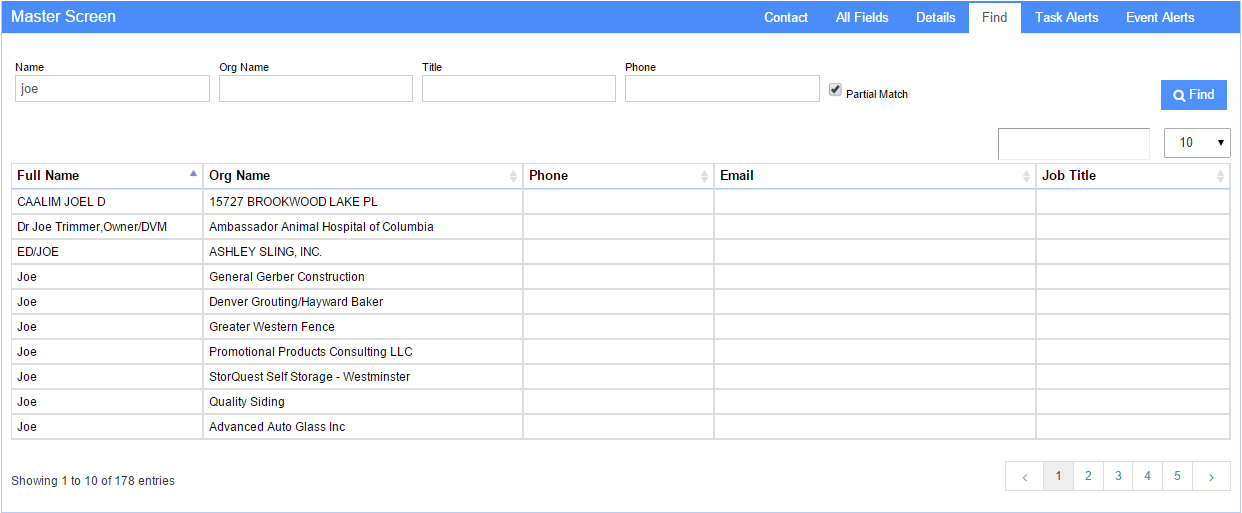Focus the table filter box above results
The image size is (1242, 513).
pyautogui.click(x=1073, y=143)
